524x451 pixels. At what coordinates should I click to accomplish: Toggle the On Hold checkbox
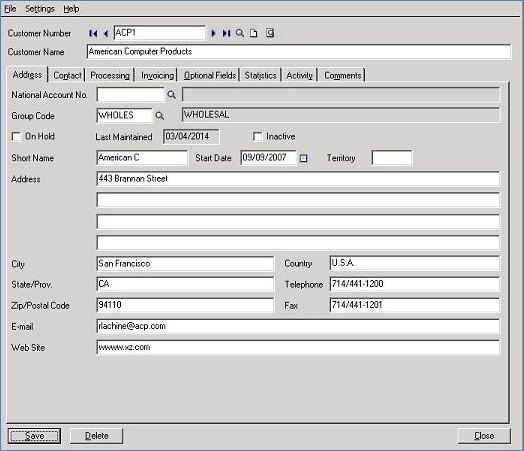[x=16, y=137]
